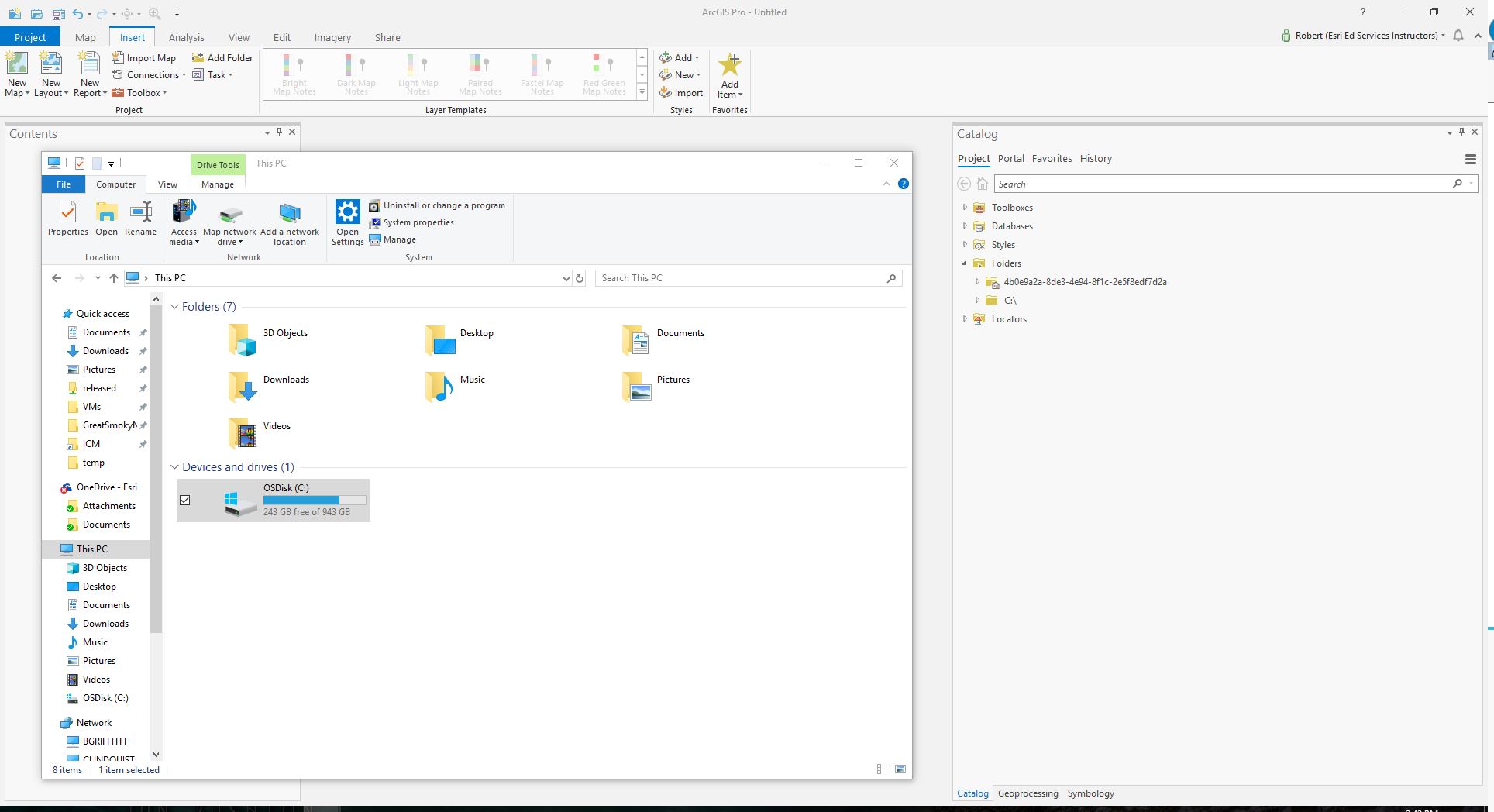Open the File menu in File Explorer
Image resolution: width=1494 pixels, height=812 pixels.
(64, 184)
